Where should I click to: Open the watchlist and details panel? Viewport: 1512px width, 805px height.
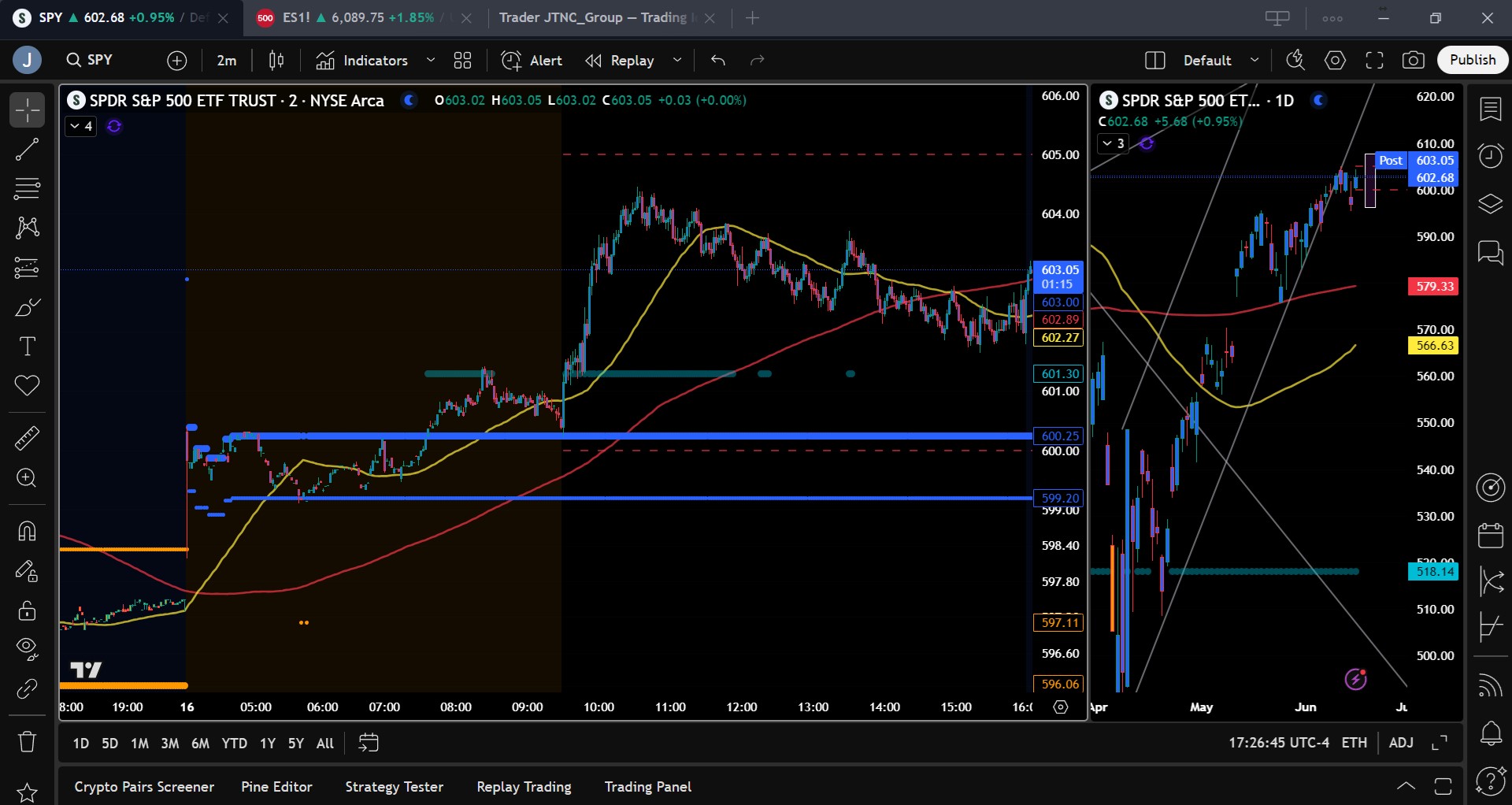tap(1491, 109)
